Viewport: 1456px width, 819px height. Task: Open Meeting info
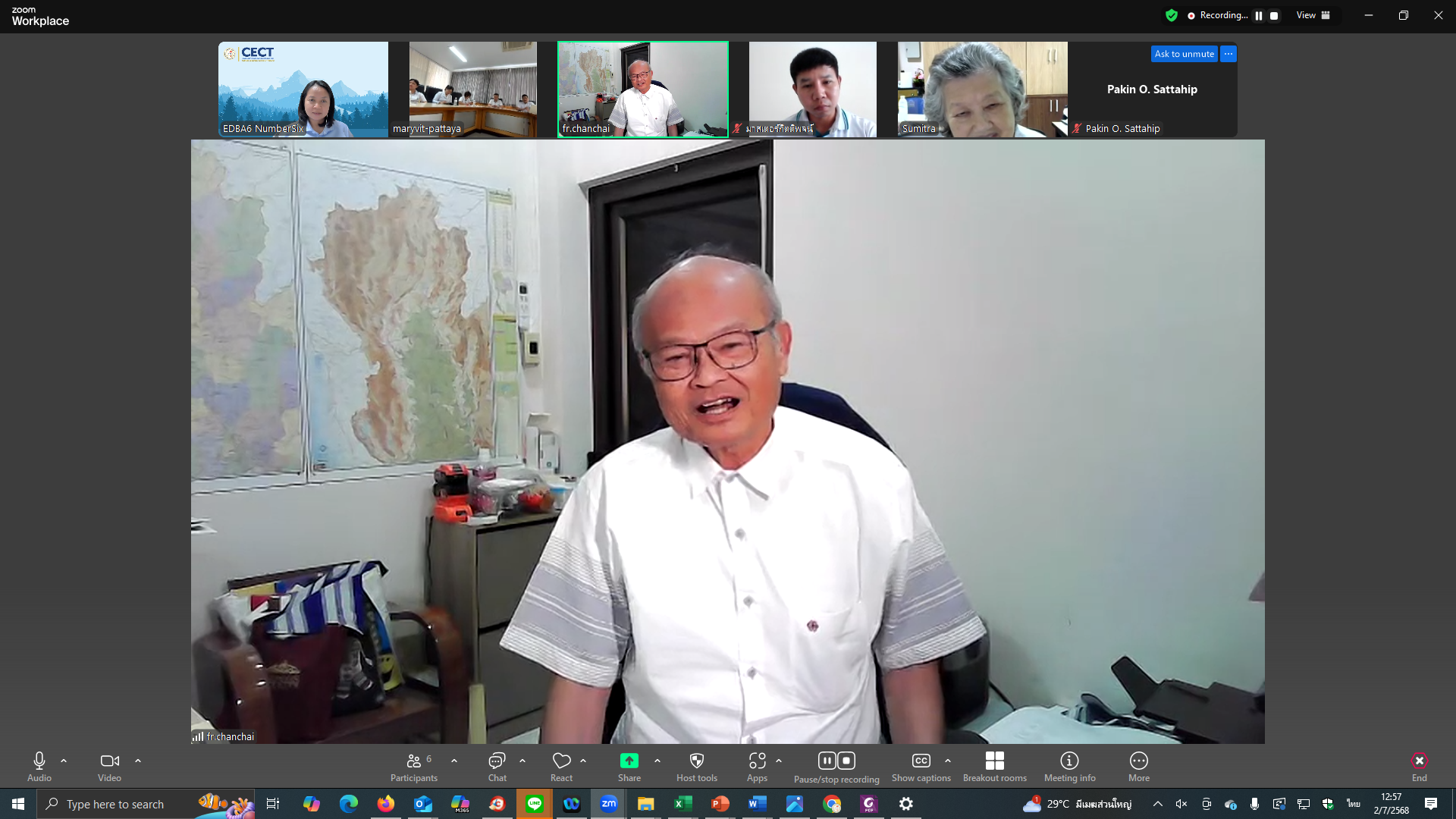point(1069,761)
